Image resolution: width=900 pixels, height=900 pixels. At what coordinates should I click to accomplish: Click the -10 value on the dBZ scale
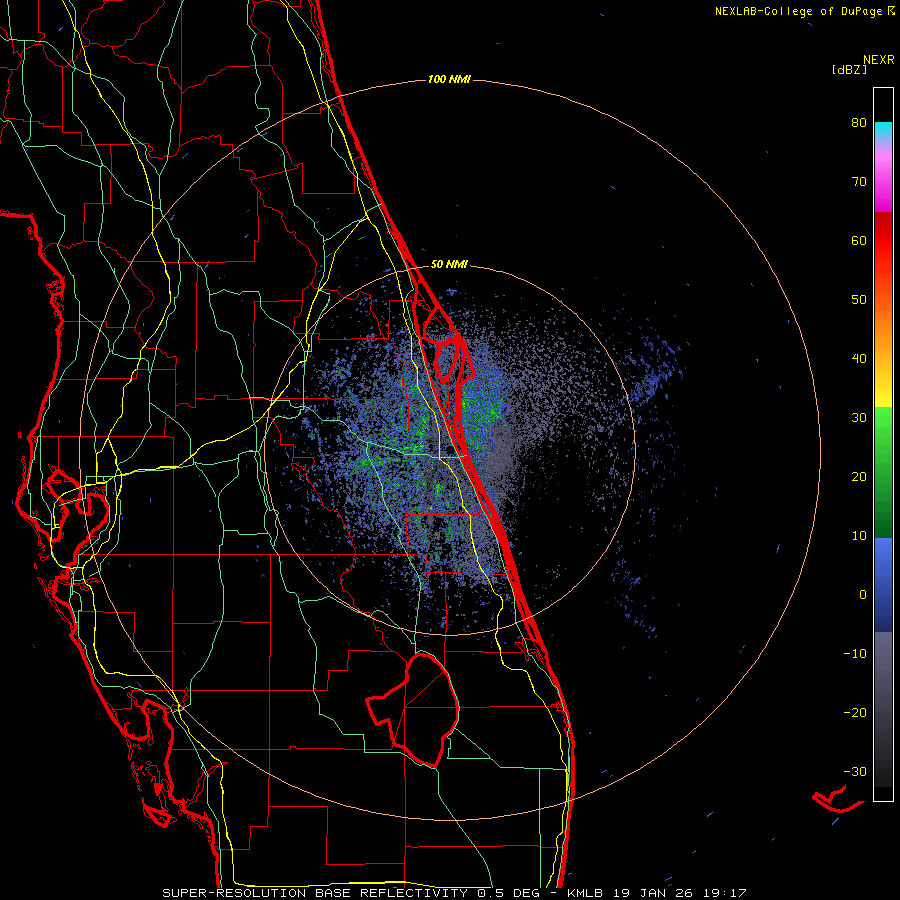click(855, 654)
